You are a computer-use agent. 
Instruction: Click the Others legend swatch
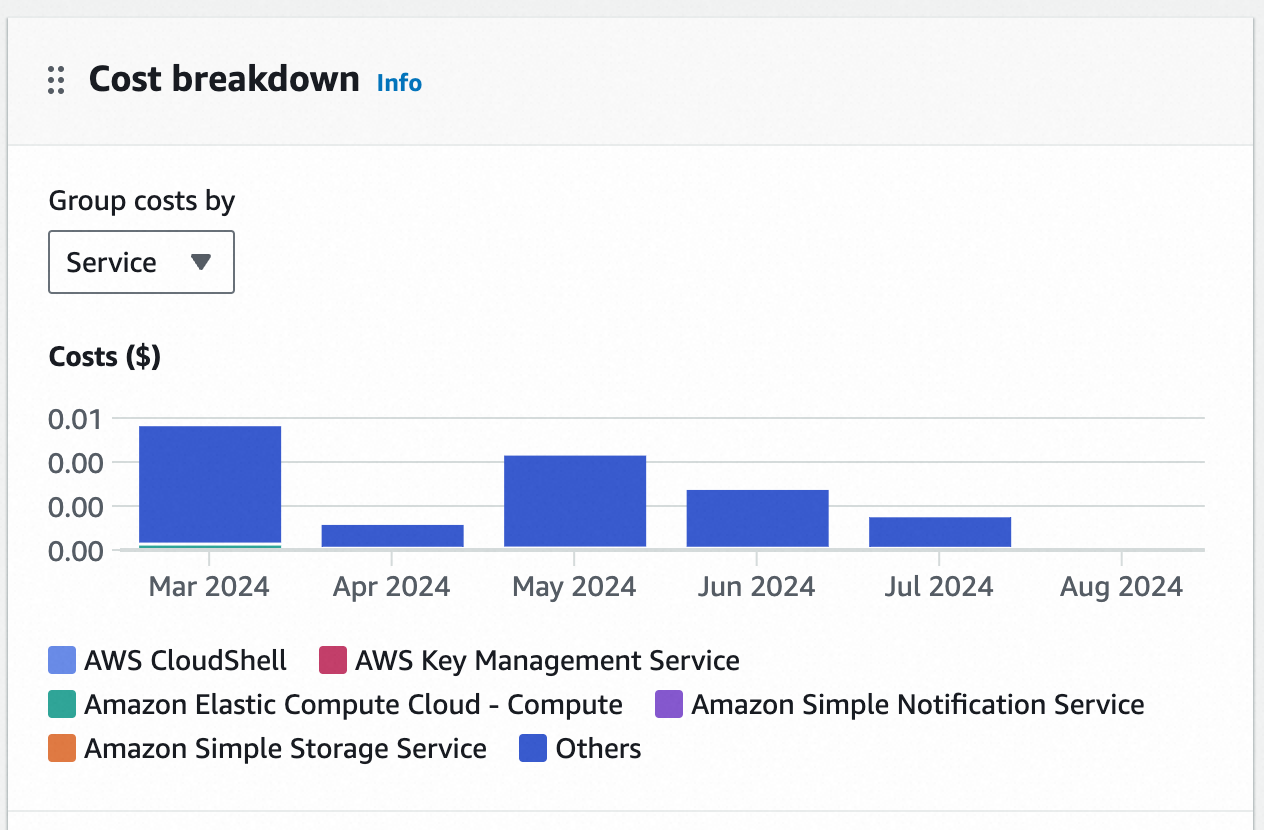point(533,749)
